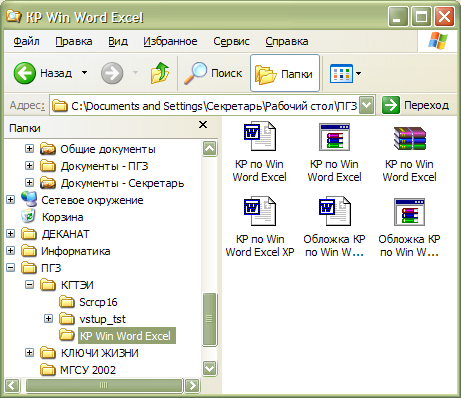Open the view mode icon menu
The image size is (461, 398).
click(x=345, y=73)
